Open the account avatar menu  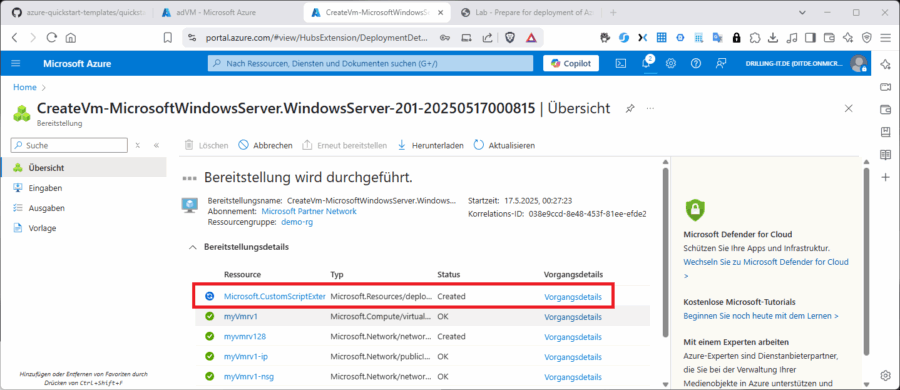(x=858, y=64)
